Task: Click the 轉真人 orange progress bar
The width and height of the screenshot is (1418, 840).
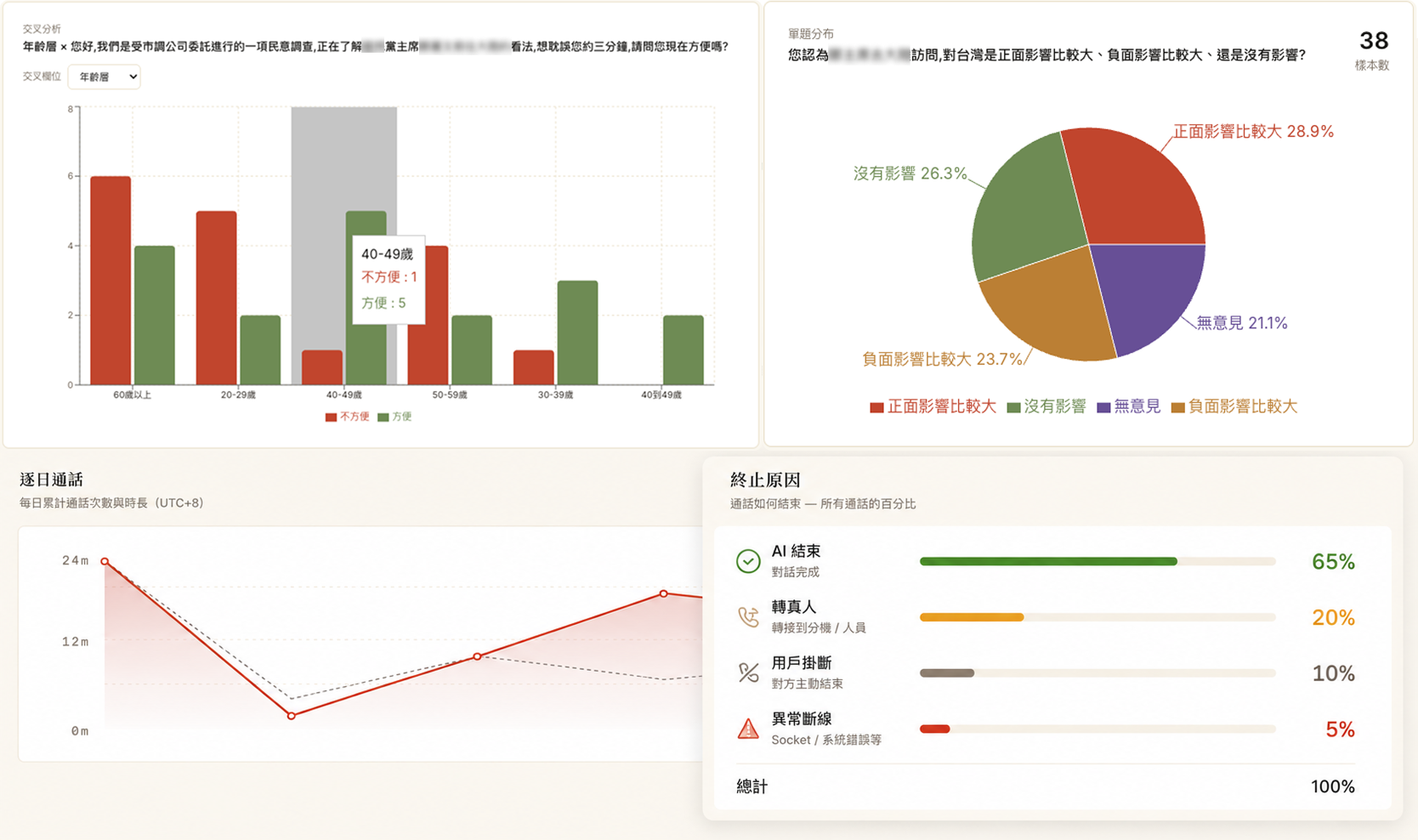Action: (x=972, y=617)
